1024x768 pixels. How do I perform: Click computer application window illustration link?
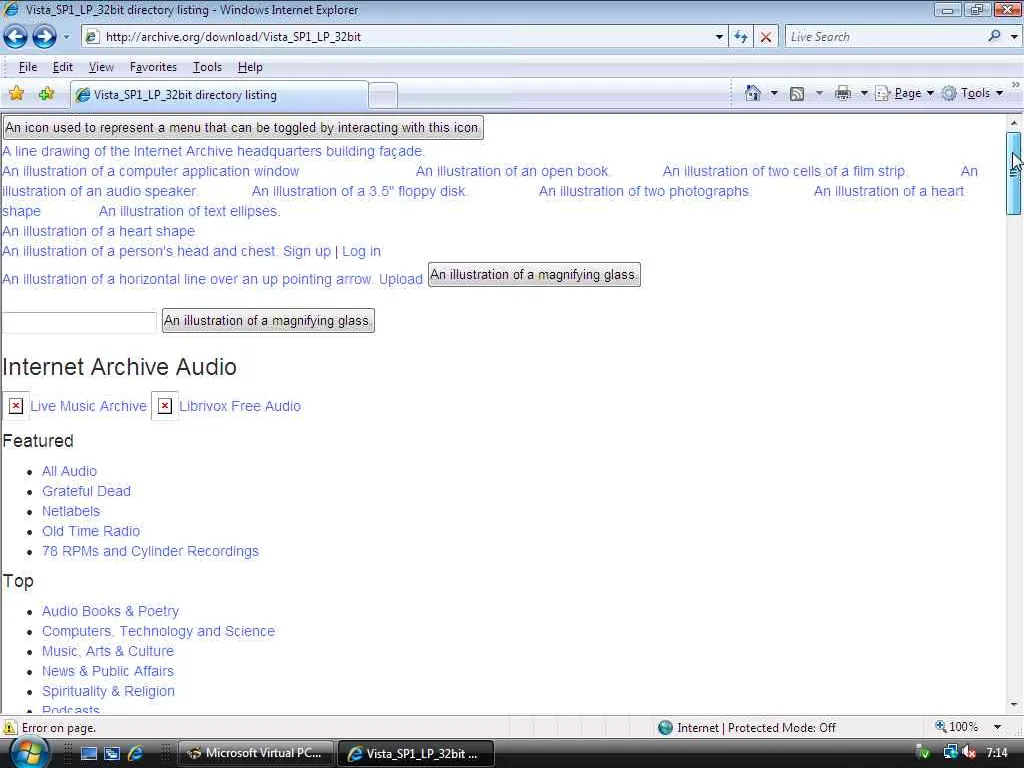pyautogui.click(x=150, y=171)
